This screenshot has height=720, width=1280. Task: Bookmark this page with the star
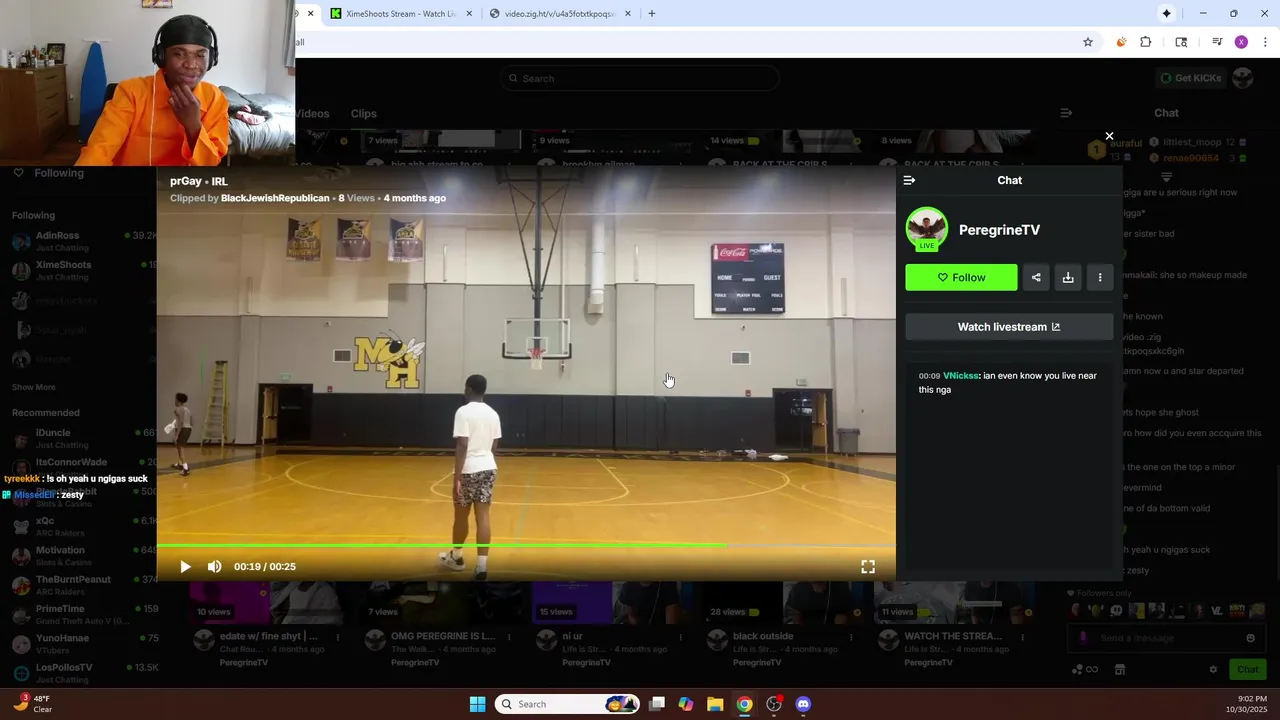pos(1088,42)
